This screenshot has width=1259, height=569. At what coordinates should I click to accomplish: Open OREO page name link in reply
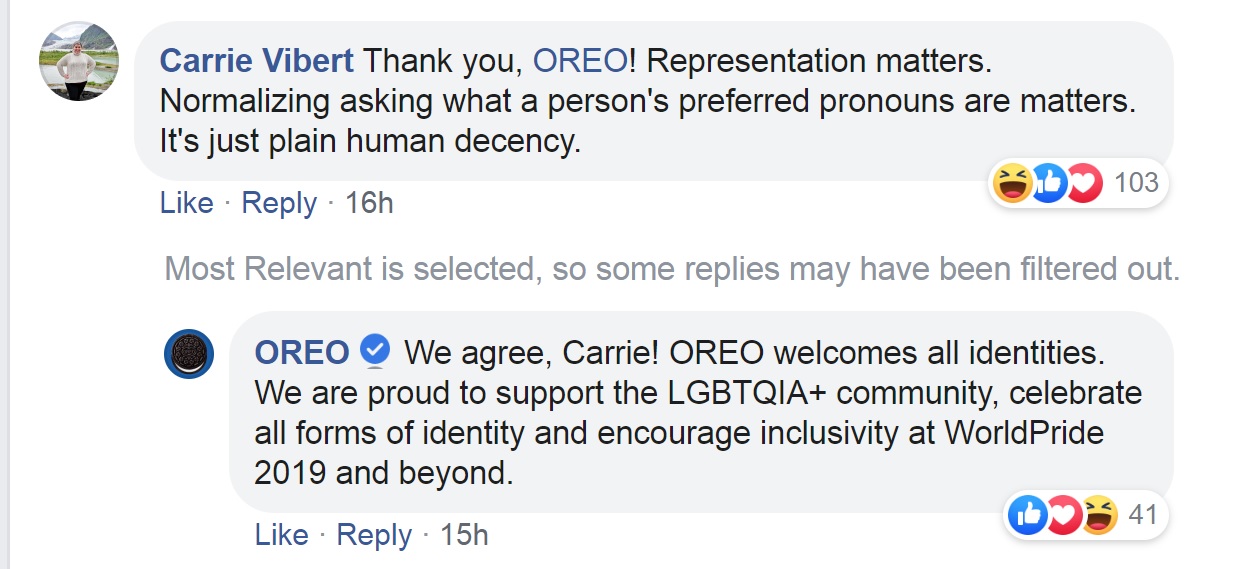(302, 352)
